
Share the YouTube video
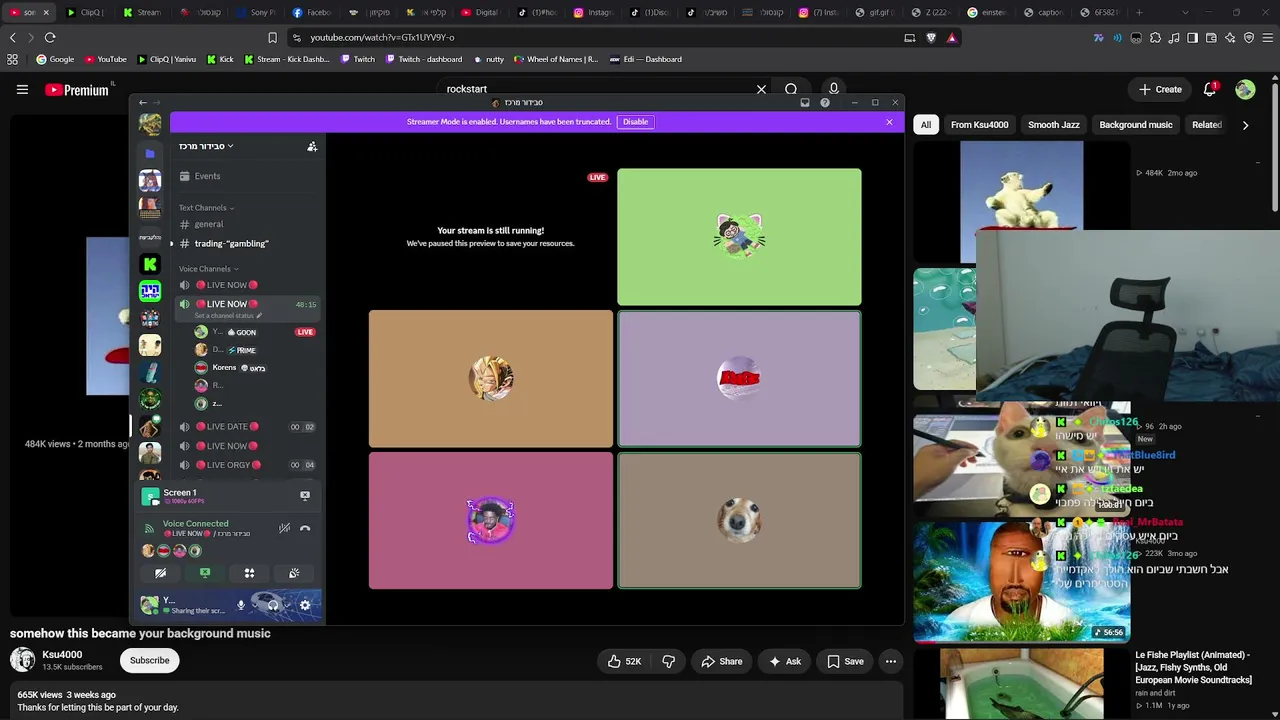[x=722, y=661]
